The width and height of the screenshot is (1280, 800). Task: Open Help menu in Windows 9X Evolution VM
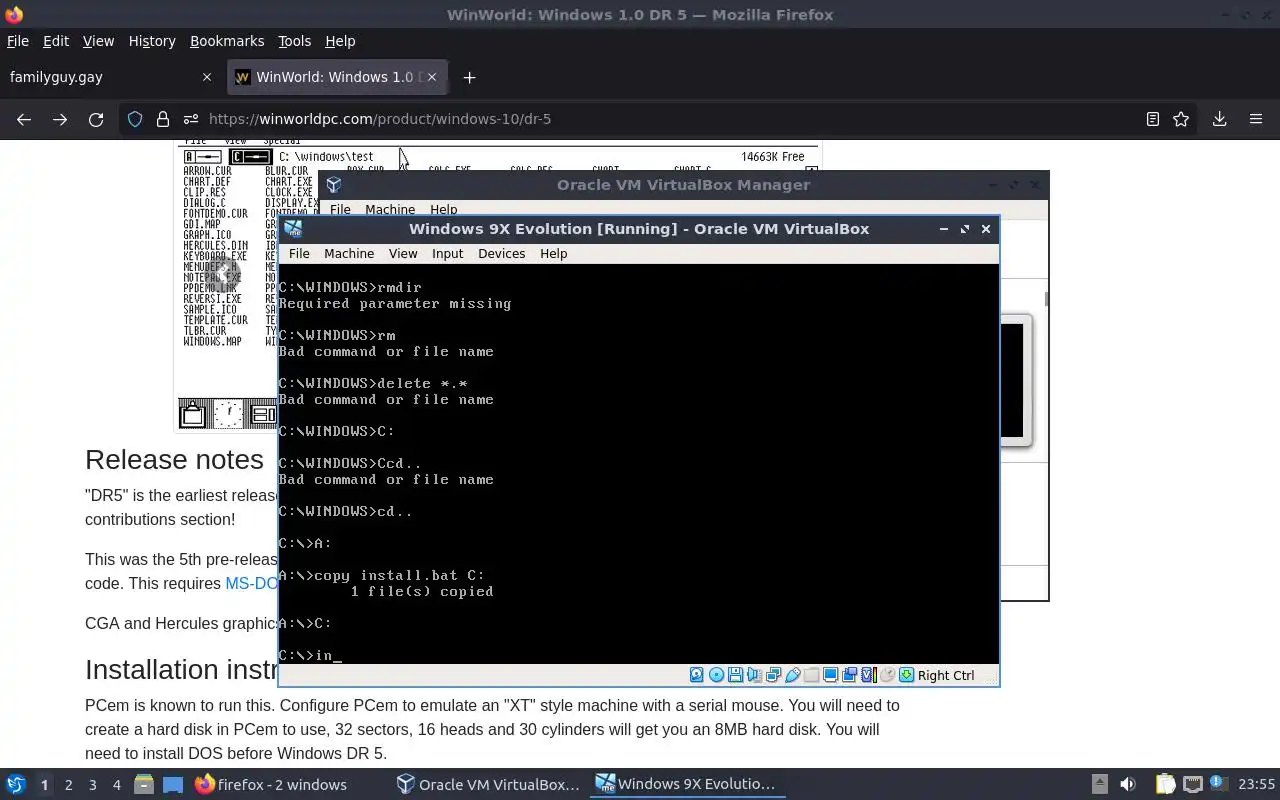[x=553, y=254]
